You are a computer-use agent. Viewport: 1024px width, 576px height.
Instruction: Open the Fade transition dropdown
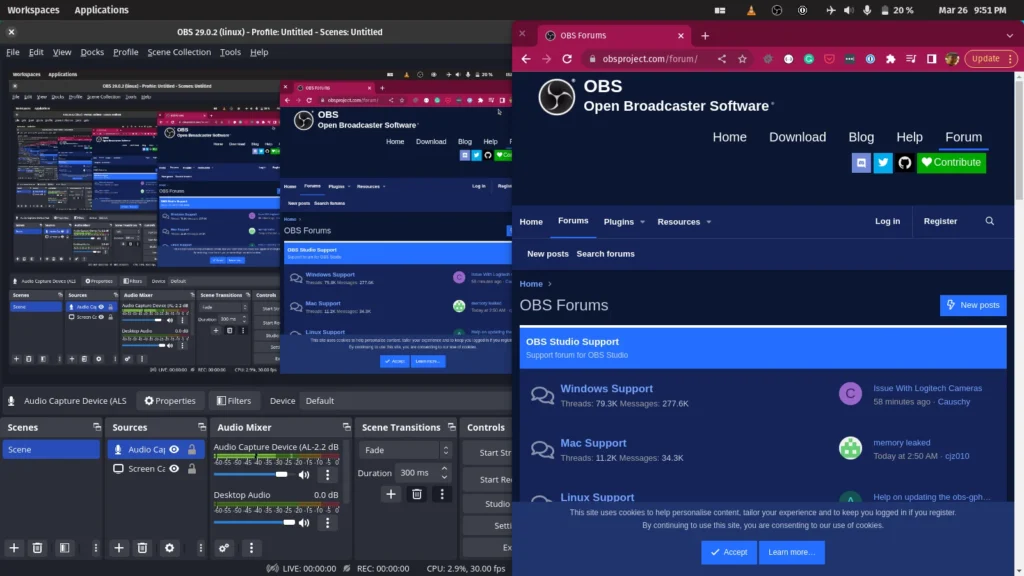point(398,450)
